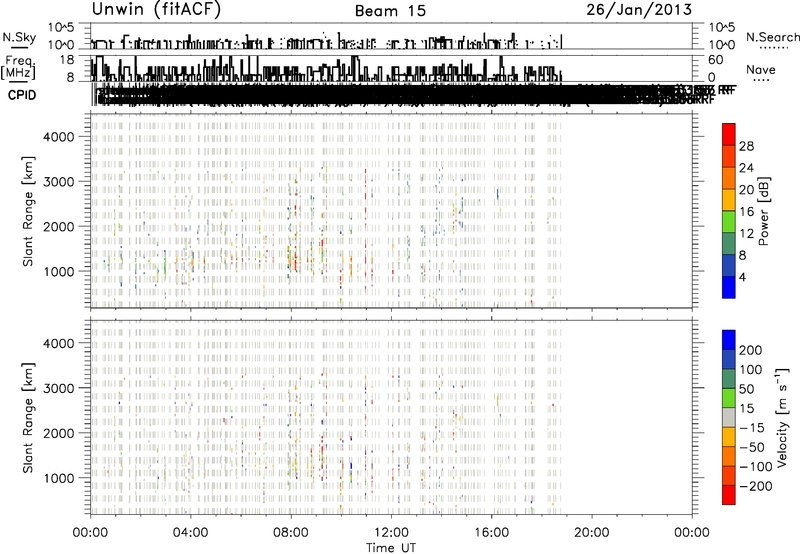Click the '4000' tick of the power panel's Slant Range axis

(x=59, y=137)
